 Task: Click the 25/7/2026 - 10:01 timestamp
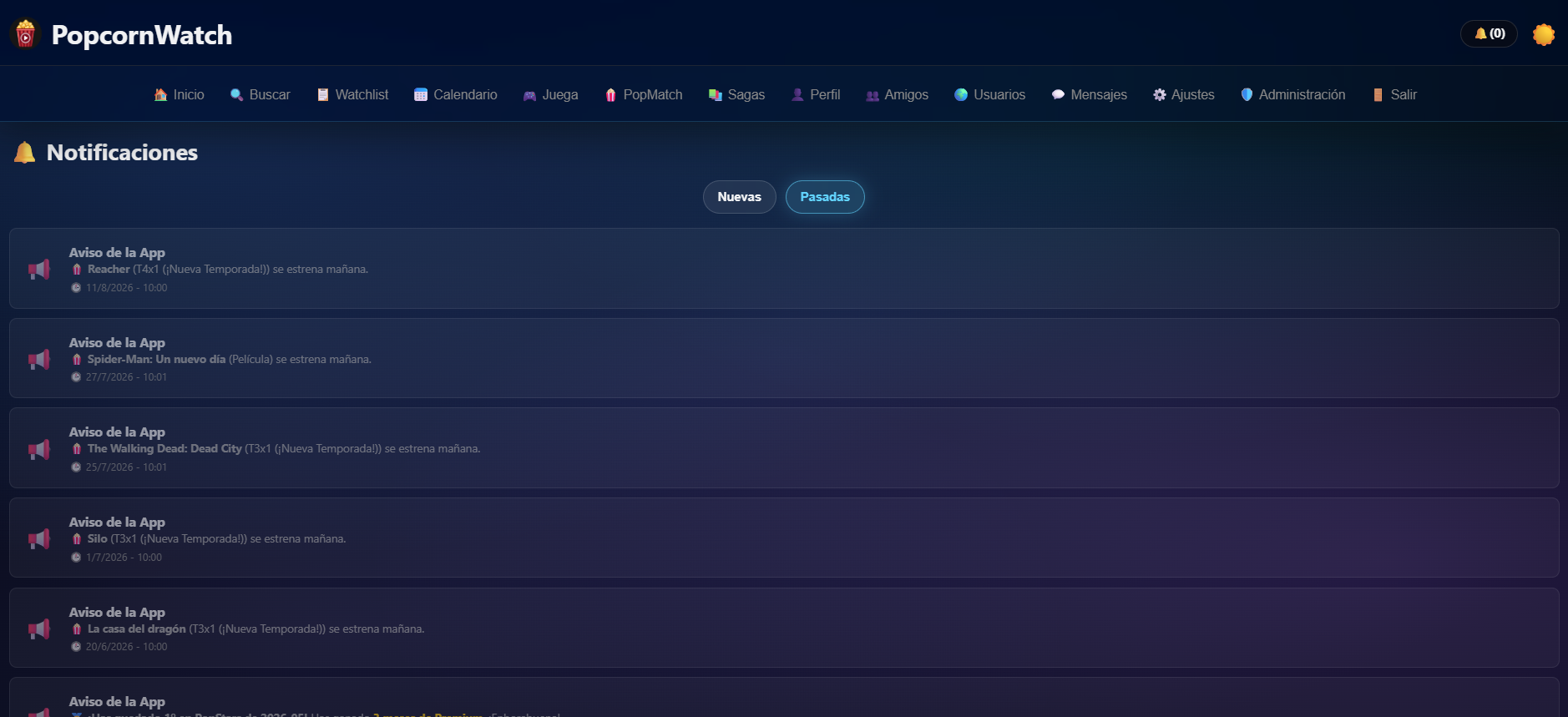click(126, 467)
